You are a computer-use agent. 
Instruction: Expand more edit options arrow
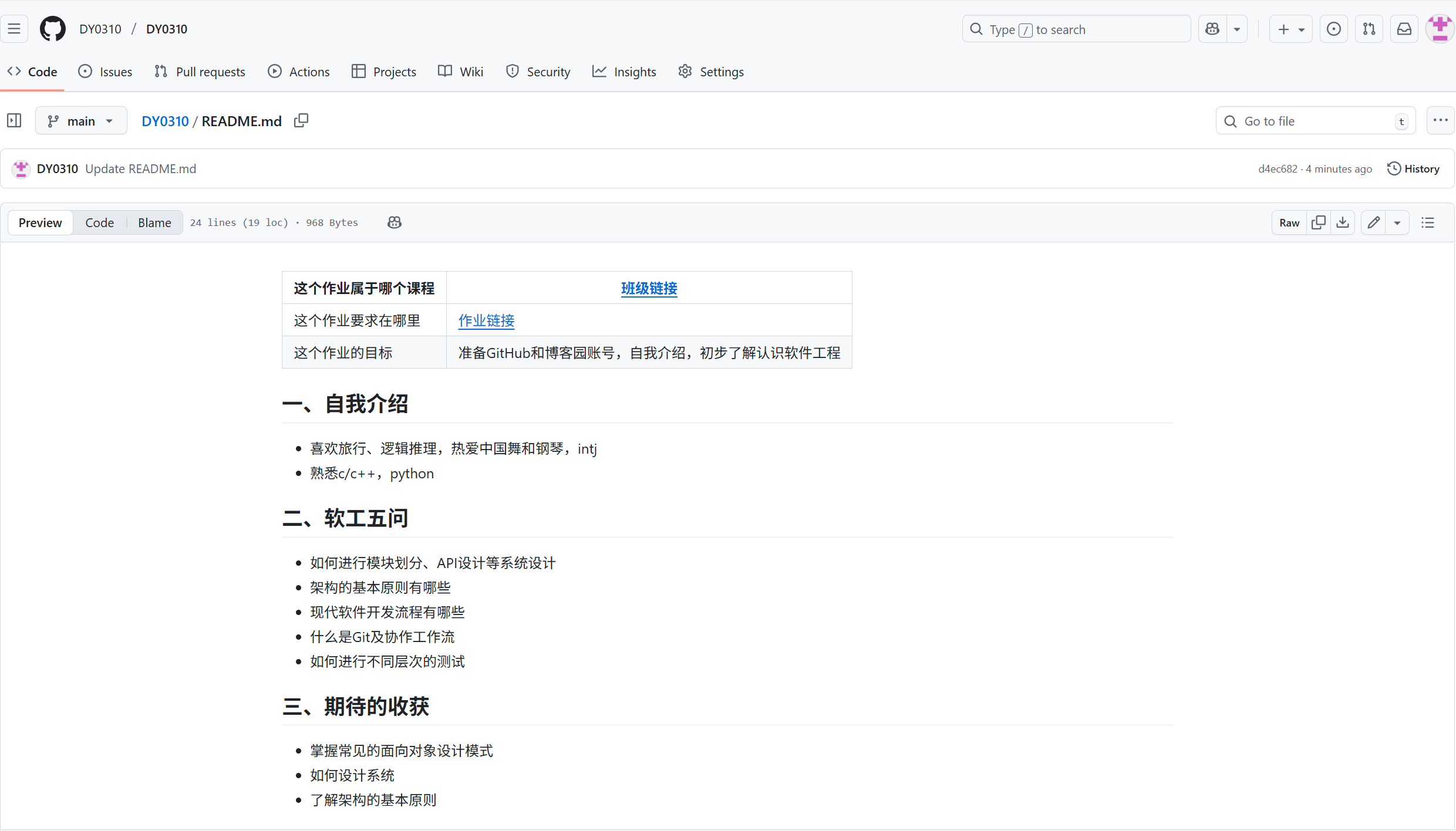point(1397,222)
